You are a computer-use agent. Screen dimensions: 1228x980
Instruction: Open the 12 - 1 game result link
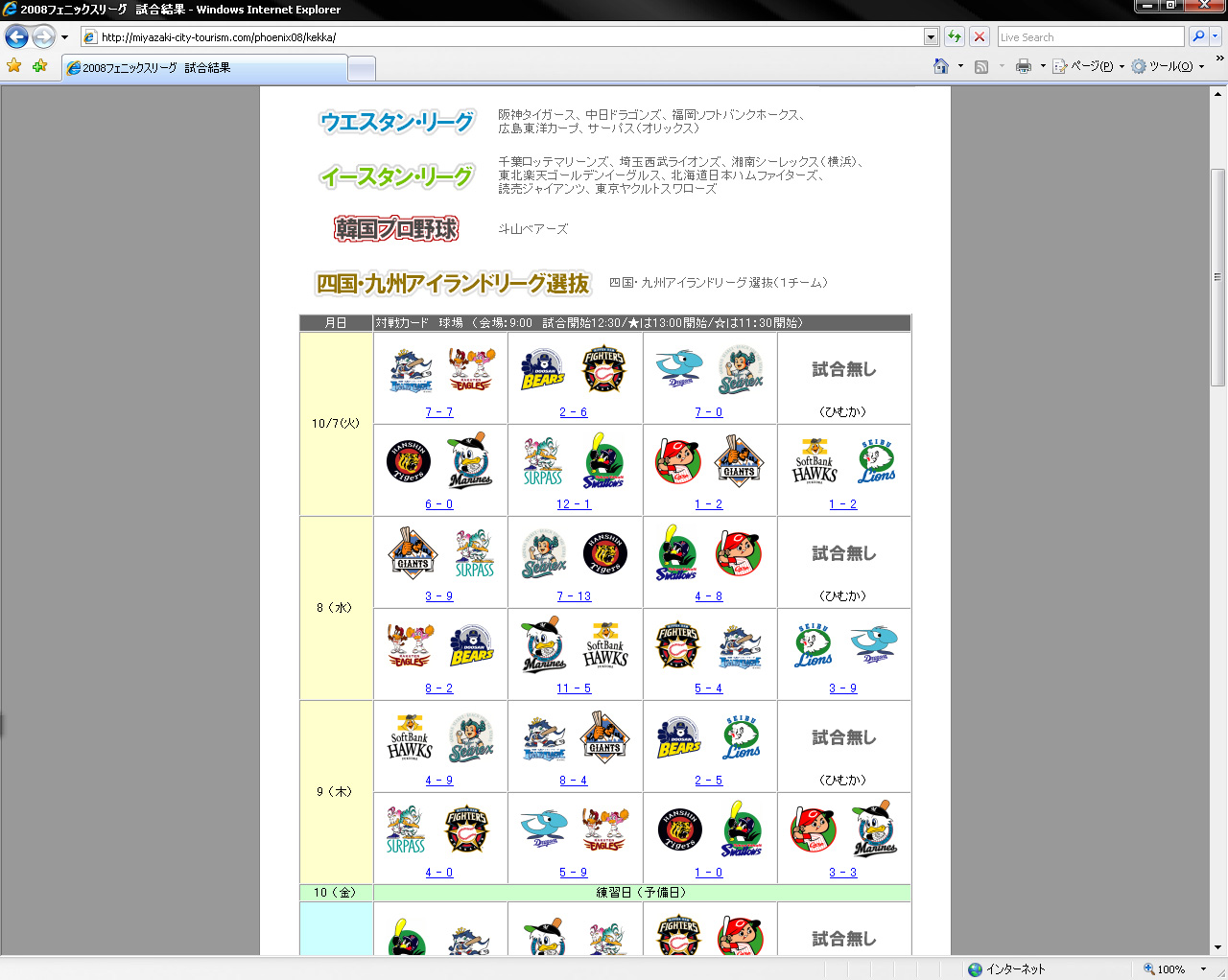click(x=574, y=504)
